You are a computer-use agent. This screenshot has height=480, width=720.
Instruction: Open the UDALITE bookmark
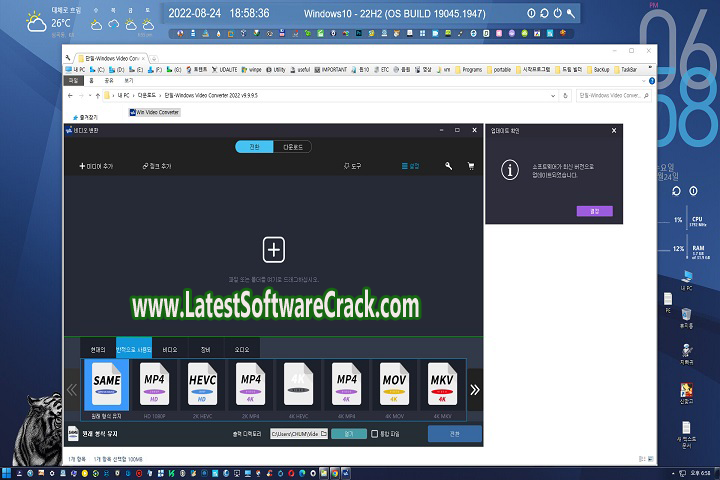coord(224,70)
